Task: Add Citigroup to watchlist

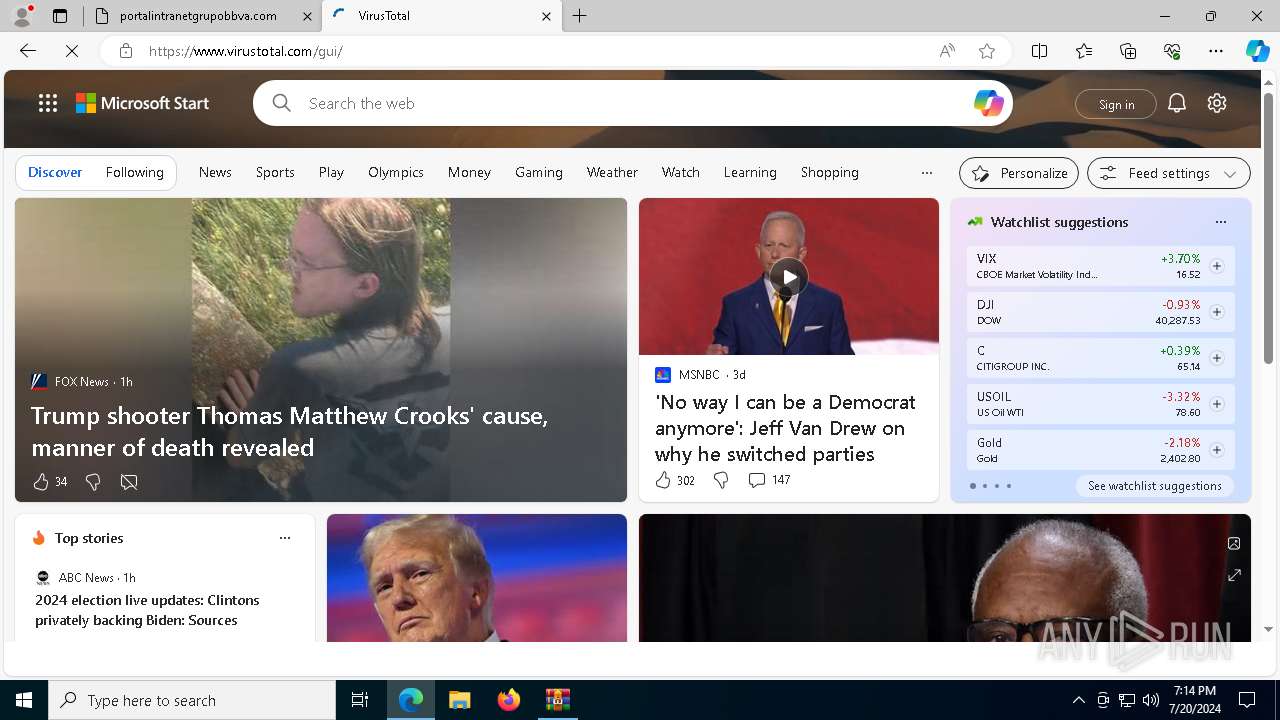Action: pyautogui.click(x=1217, y=358)
